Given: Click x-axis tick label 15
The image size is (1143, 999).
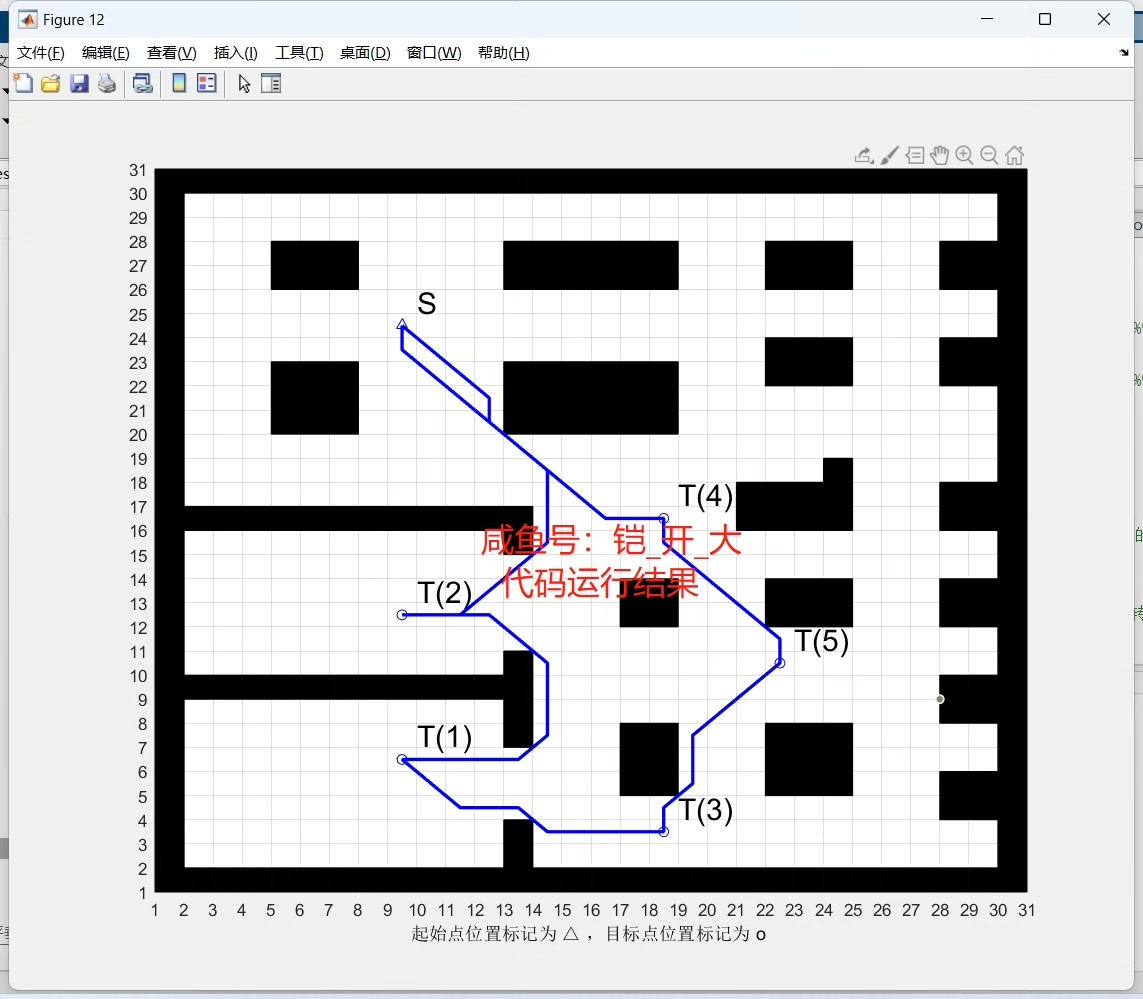Looking at the screenshot, I should (x=562, y=910).
